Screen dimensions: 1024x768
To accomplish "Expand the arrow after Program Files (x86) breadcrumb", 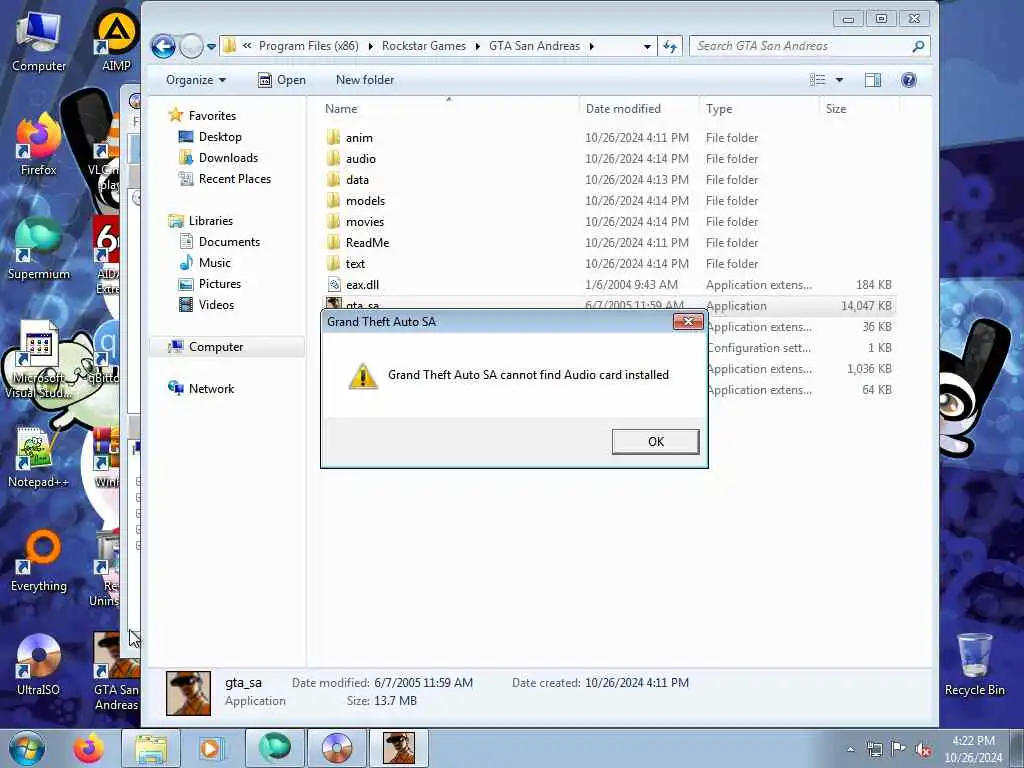I will point(370,46).
